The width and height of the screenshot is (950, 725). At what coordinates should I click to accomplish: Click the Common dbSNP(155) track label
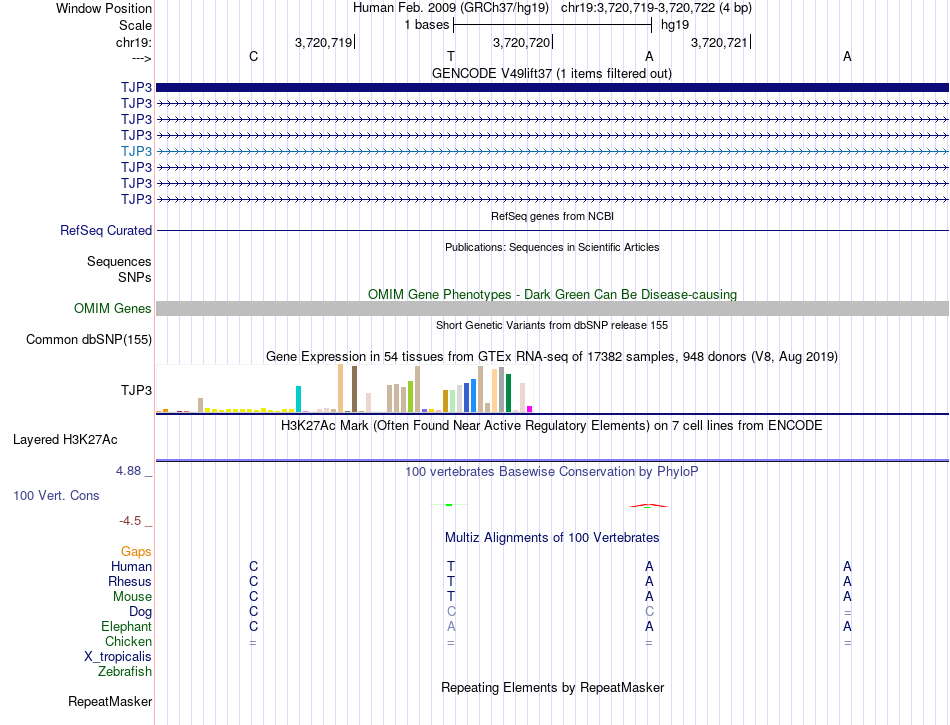pos(89,340)
